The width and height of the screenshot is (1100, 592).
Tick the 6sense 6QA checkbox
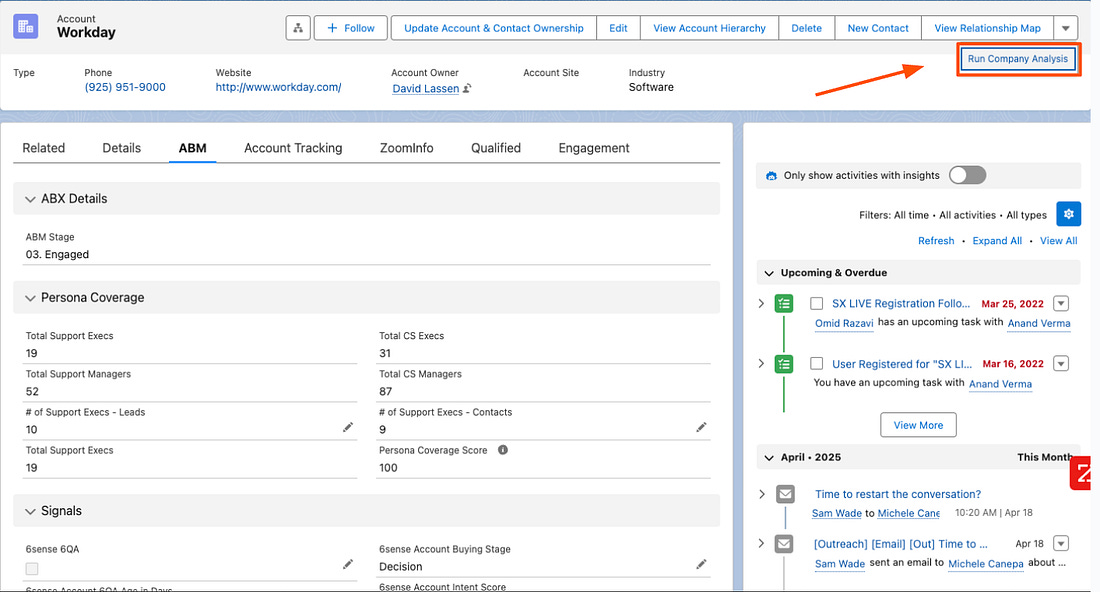click(x=32, y=569)
